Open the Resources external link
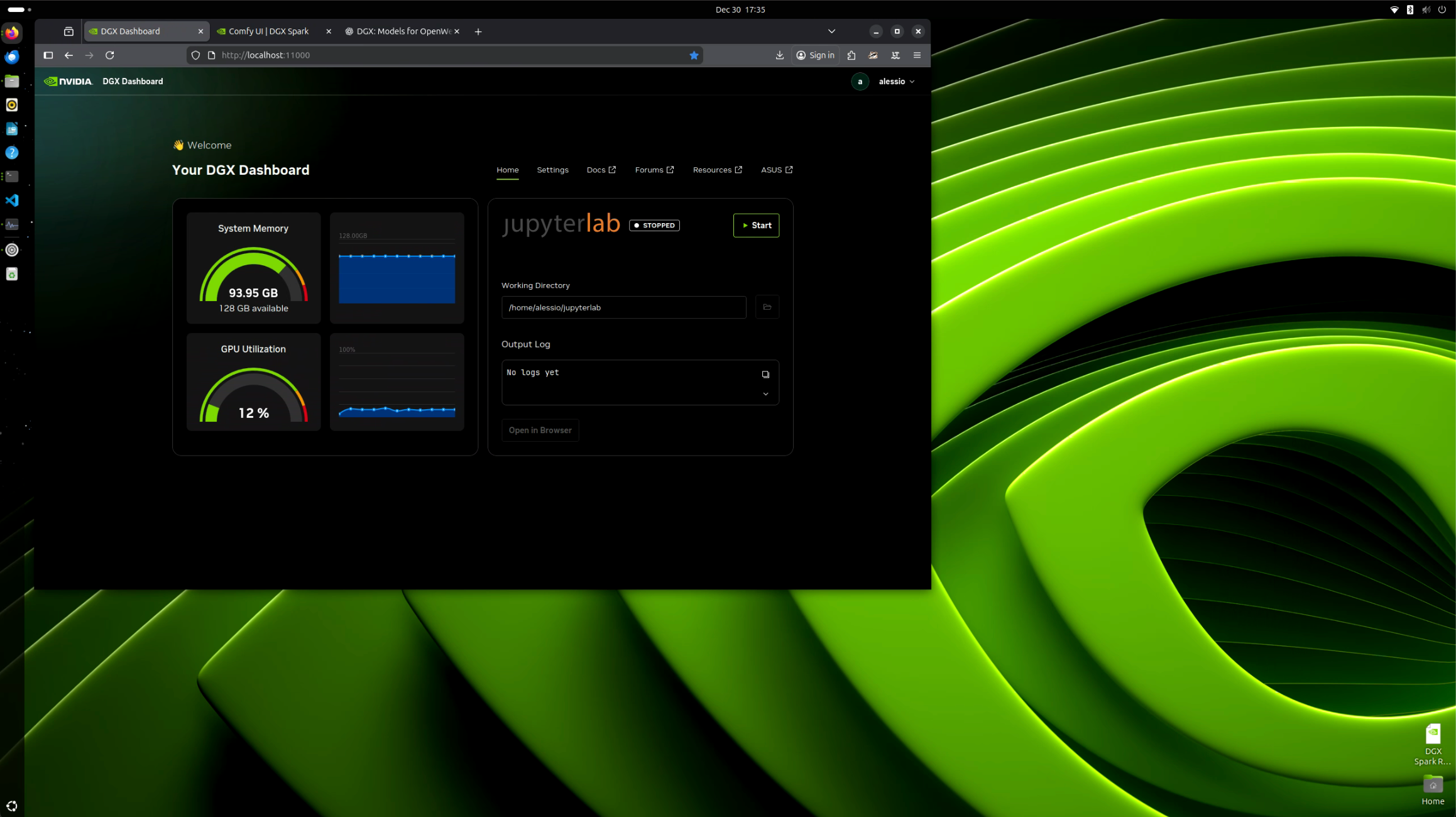Image resolution: width=1456 pixels, height=817 pixels. (717, 170)
